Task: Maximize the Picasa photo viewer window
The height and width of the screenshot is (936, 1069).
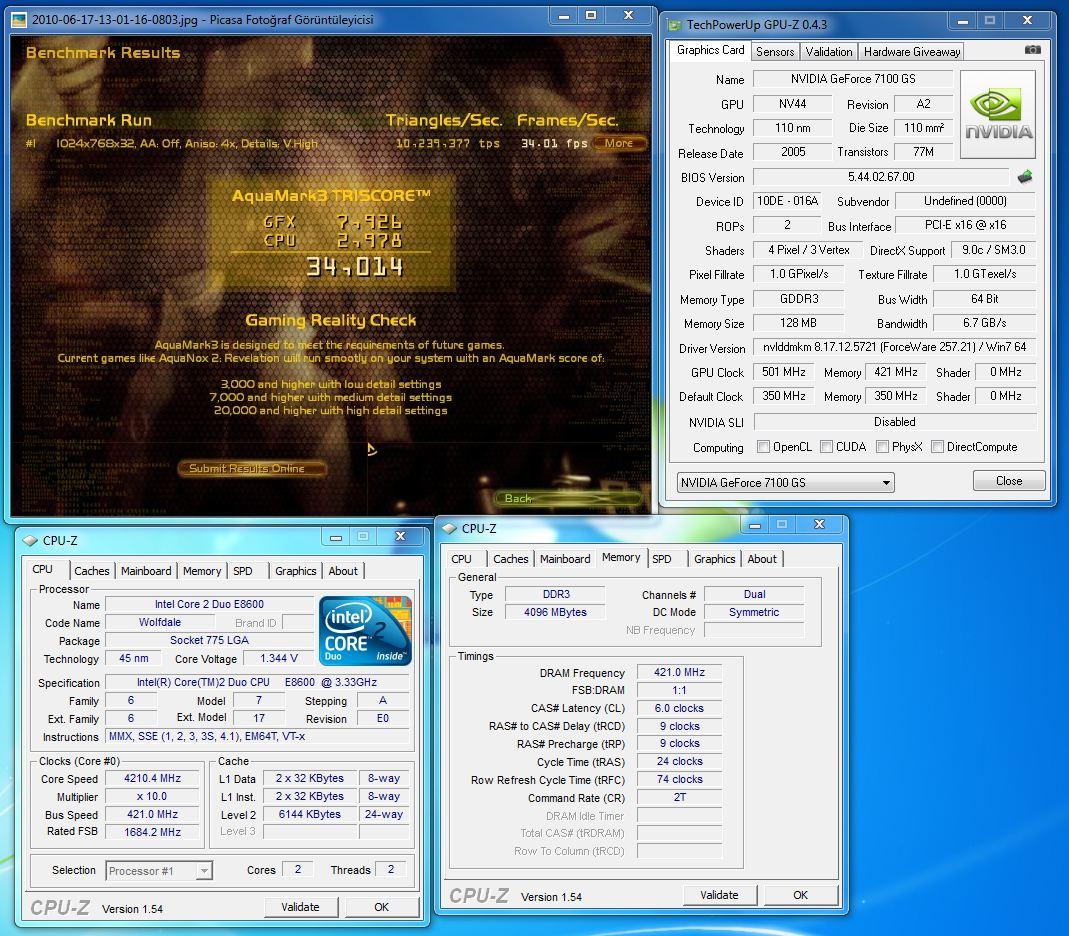Action: 591,15
